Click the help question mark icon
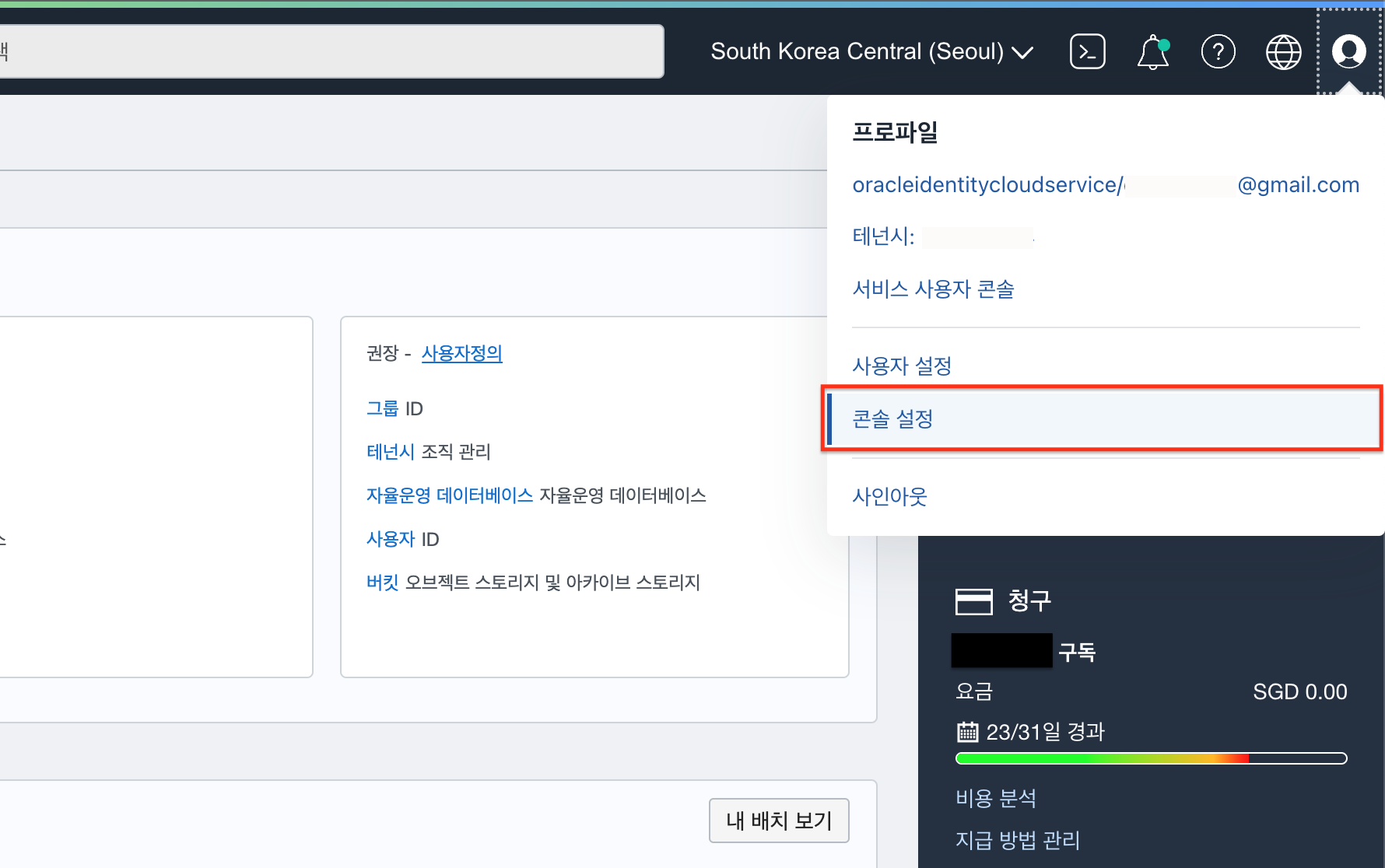 1218,51
